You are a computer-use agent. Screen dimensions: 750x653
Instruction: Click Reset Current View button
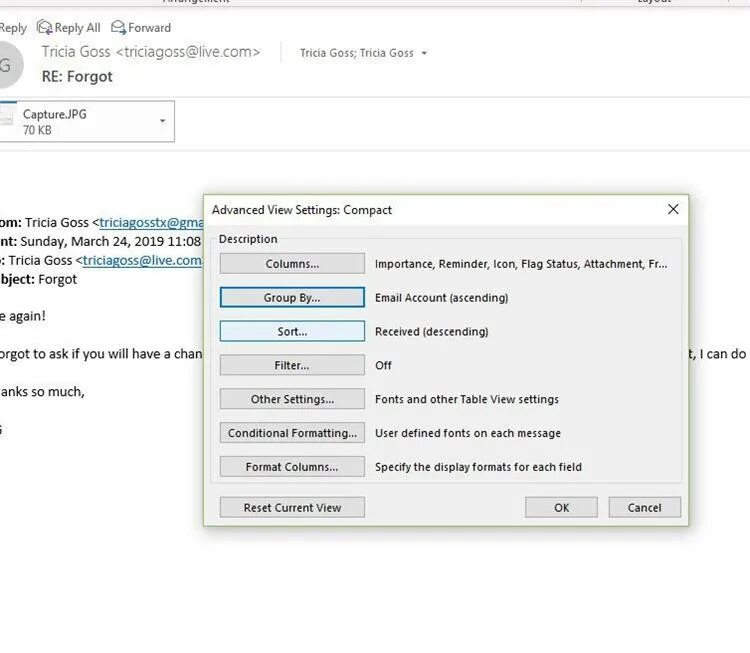coord(292,508)
